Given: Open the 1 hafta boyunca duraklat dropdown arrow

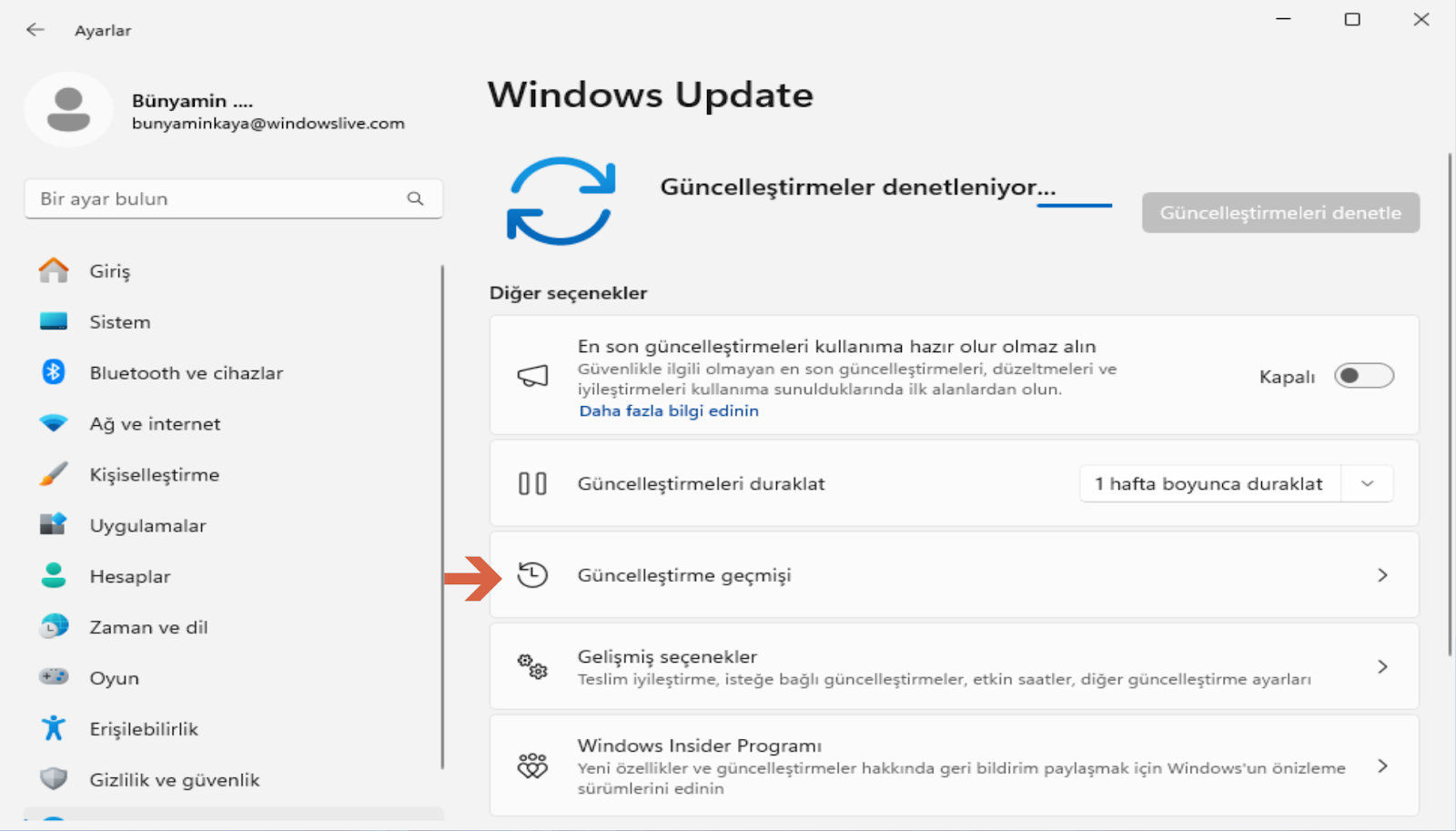Looking at the screenshot, I should click(1367, 483).
